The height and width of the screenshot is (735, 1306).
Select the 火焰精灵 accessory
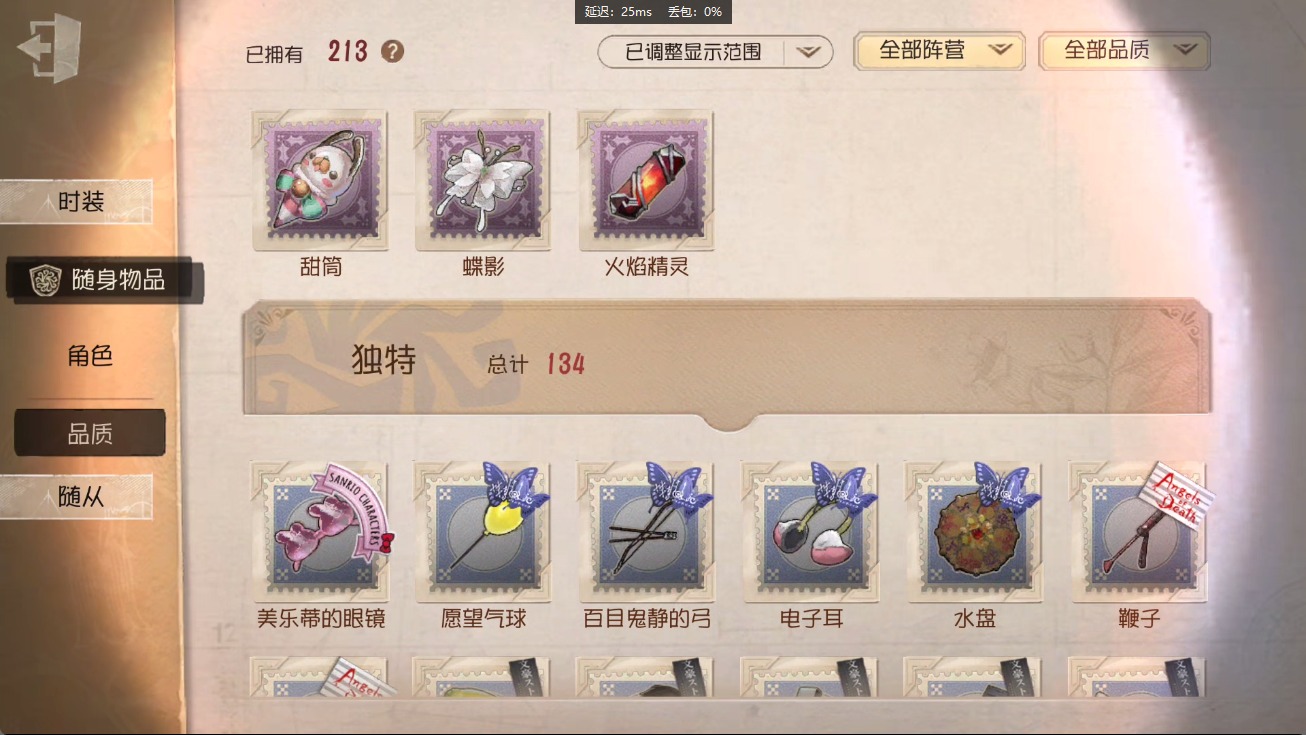[647, 180]
